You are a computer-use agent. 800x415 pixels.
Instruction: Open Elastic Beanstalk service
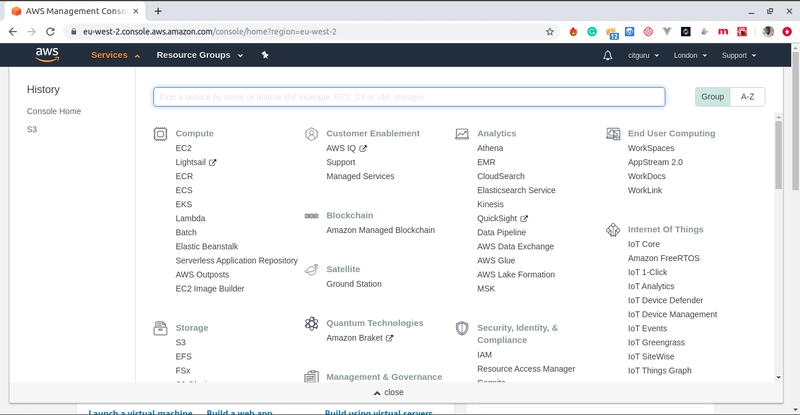(207, 247)
